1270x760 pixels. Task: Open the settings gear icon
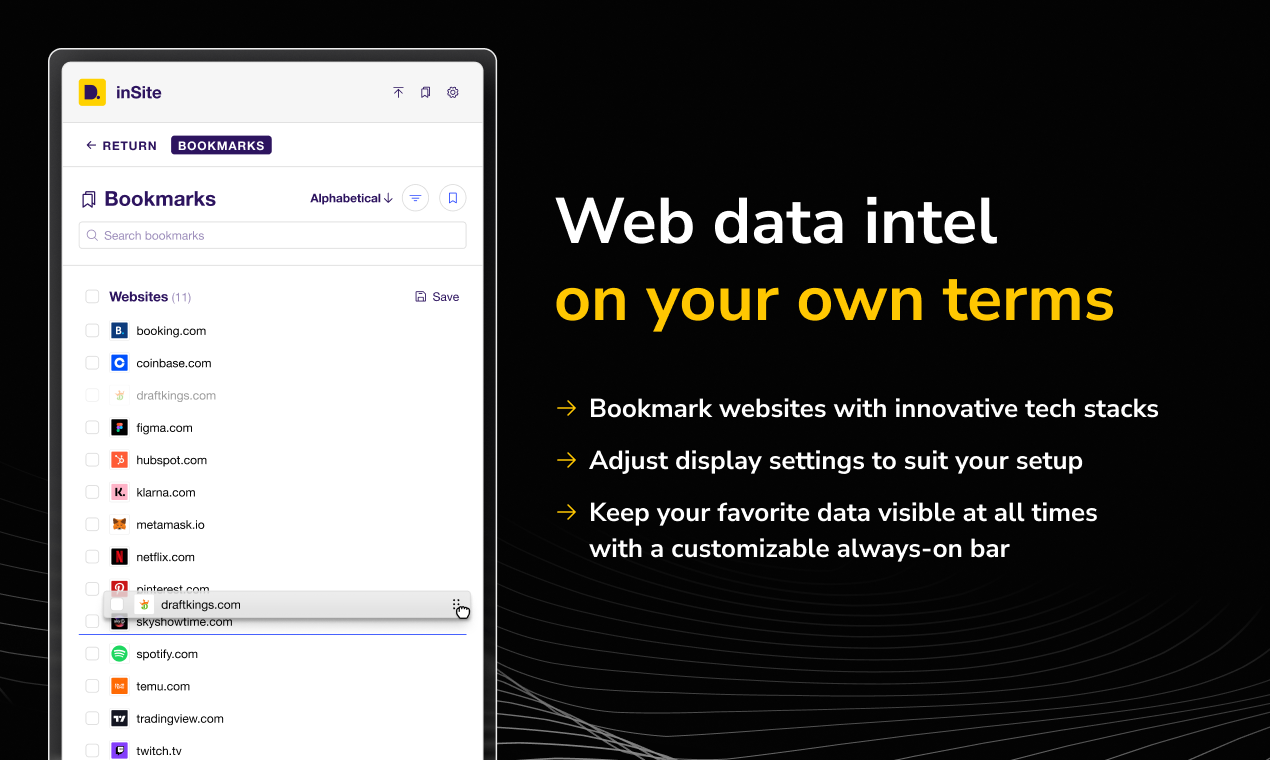[453, 92]
